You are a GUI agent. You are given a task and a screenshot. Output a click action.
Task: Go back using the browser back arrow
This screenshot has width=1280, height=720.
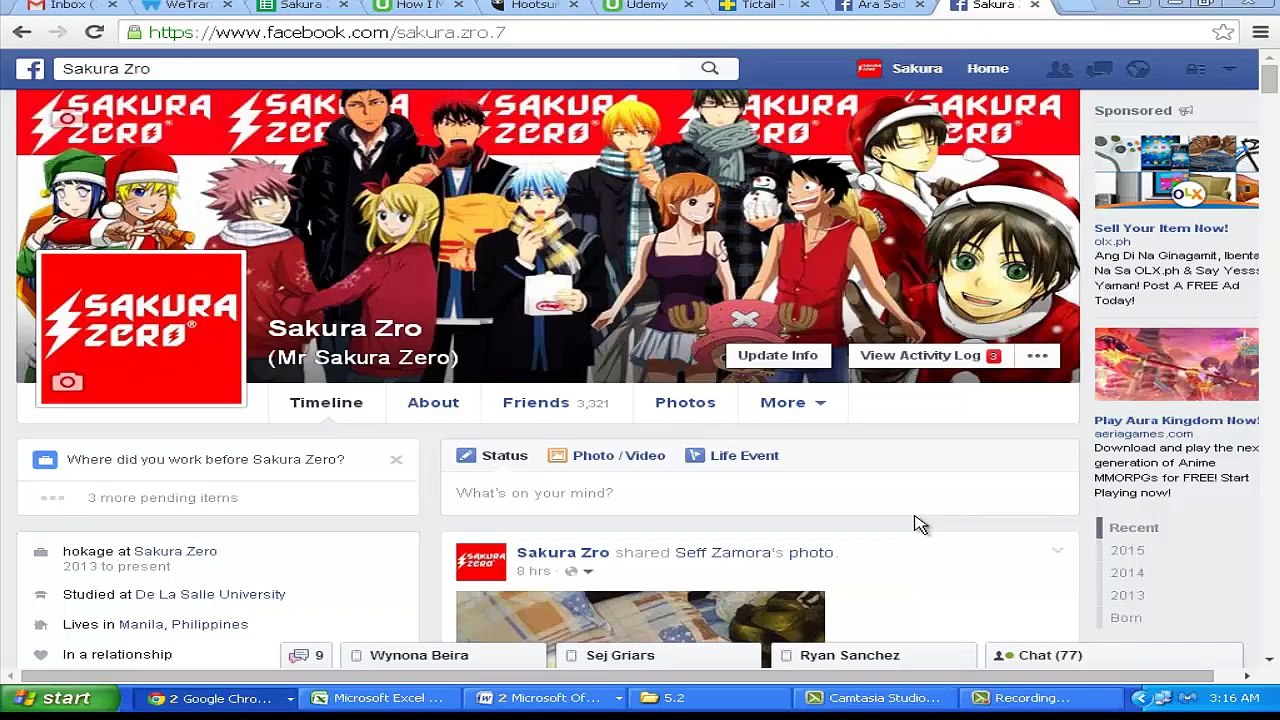coord(22,32)
